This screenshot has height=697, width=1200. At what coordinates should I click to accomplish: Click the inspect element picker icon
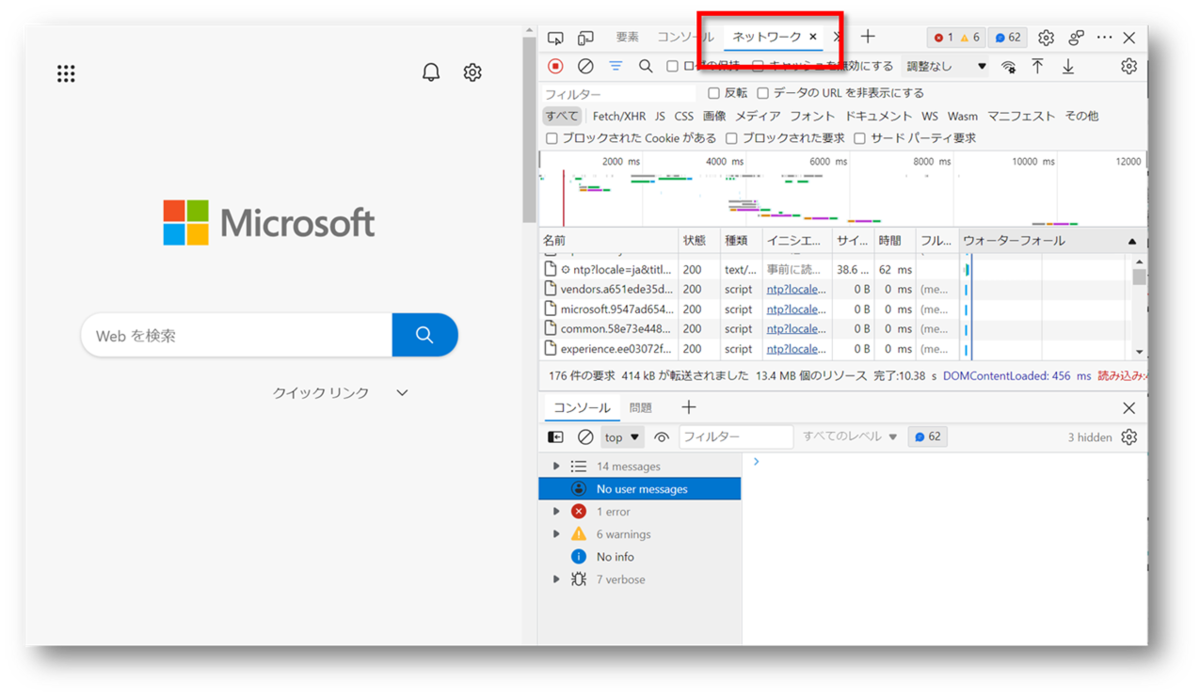[556, 38]
